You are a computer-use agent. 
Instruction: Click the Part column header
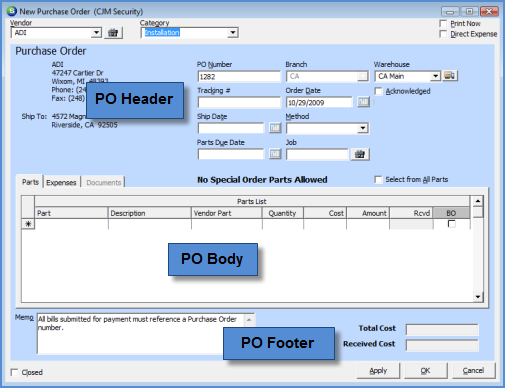point(71,213)
